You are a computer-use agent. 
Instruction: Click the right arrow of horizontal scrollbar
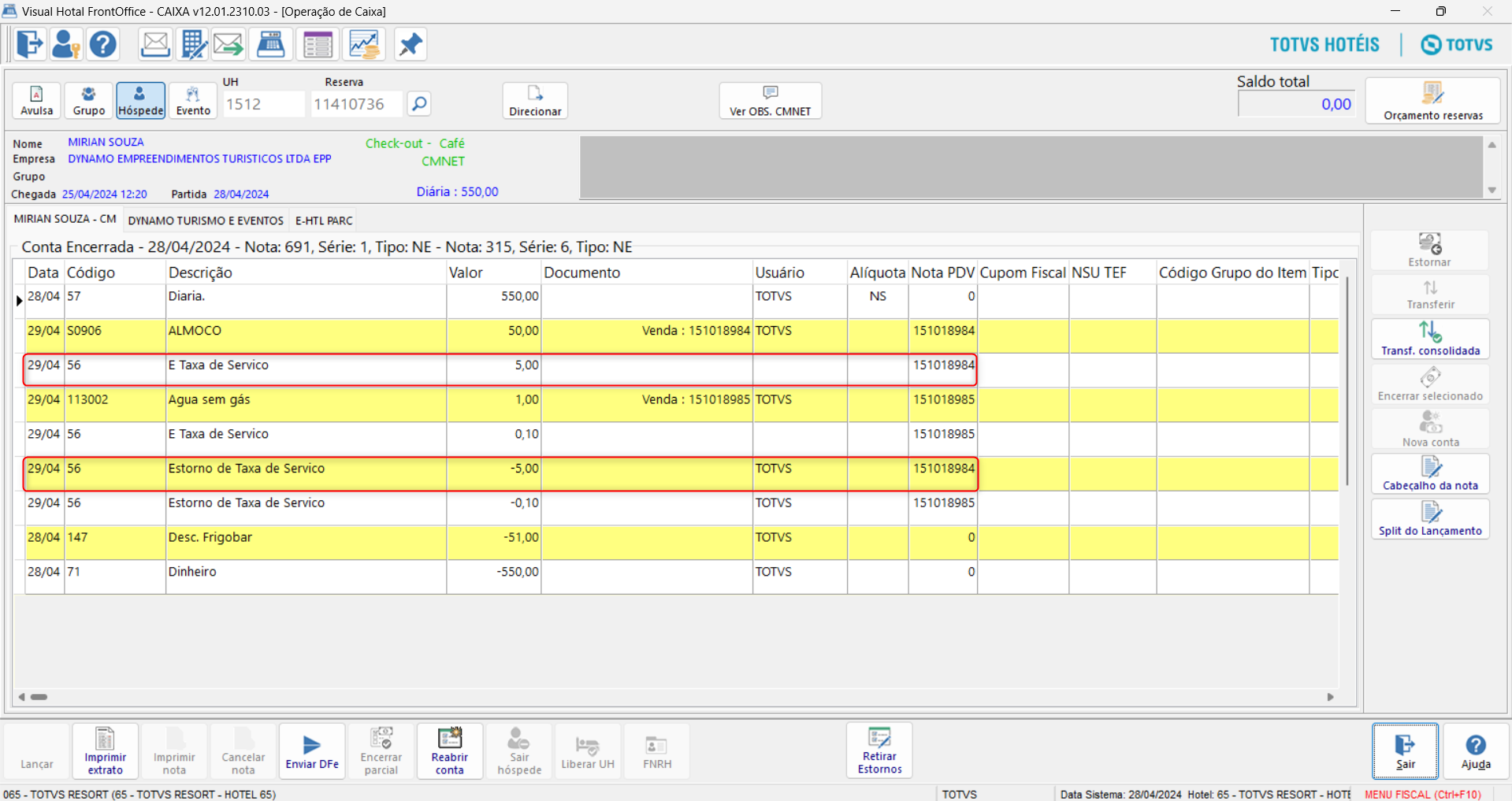1331,697
